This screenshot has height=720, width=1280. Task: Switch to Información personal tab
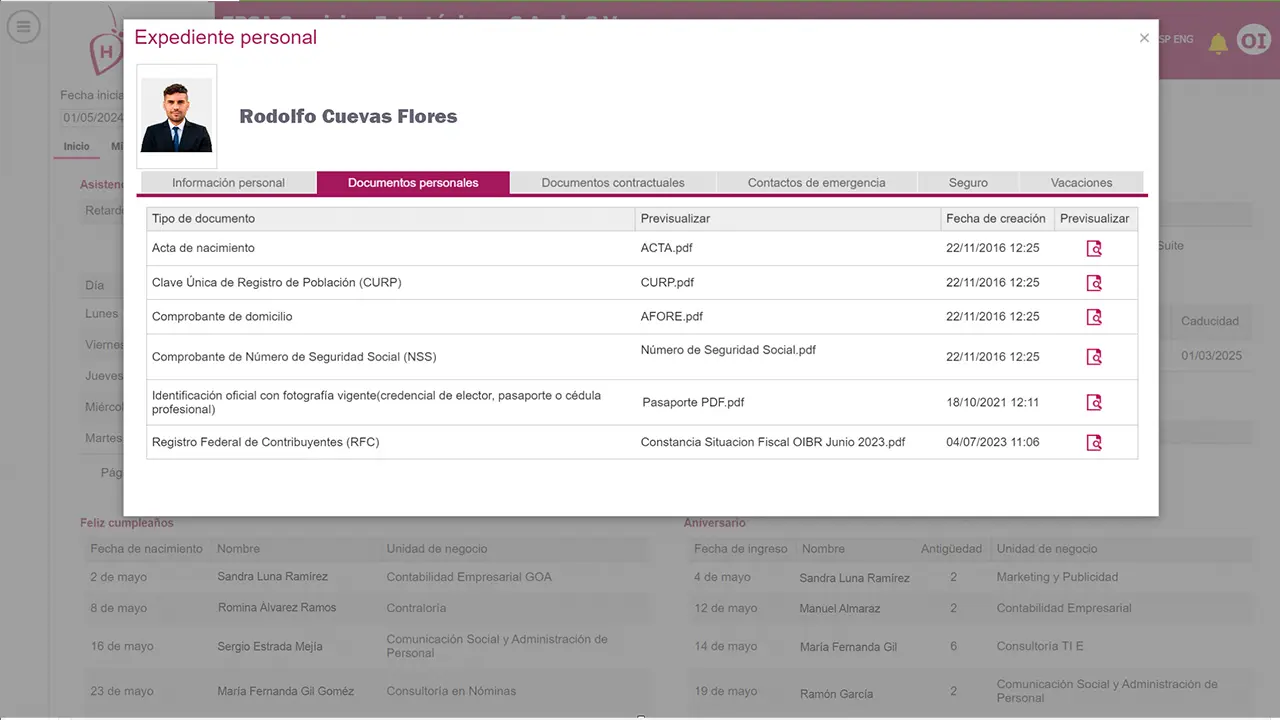(228, 183)
